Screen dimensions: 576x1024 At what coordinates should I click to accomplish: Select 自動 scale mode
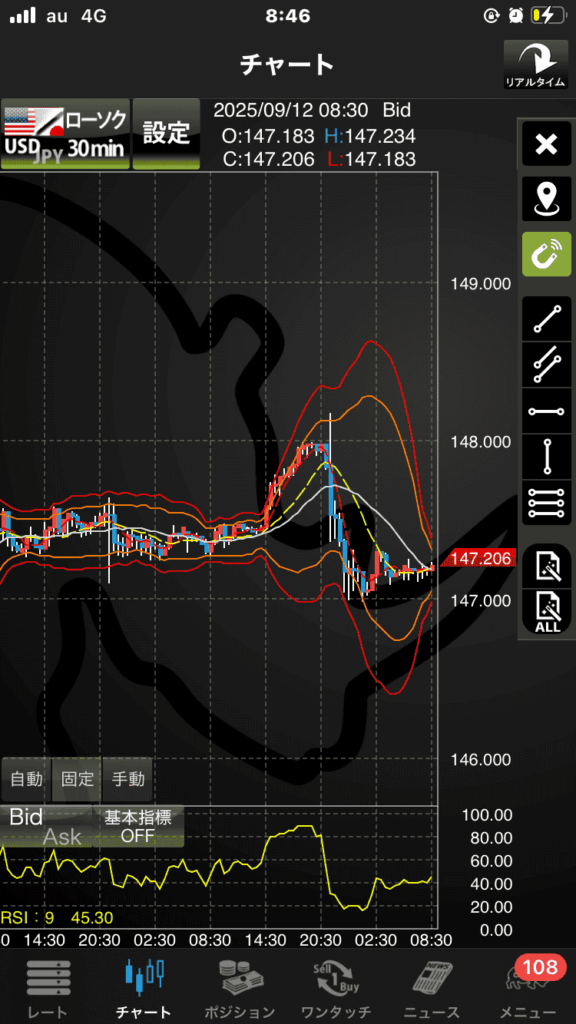27,779
